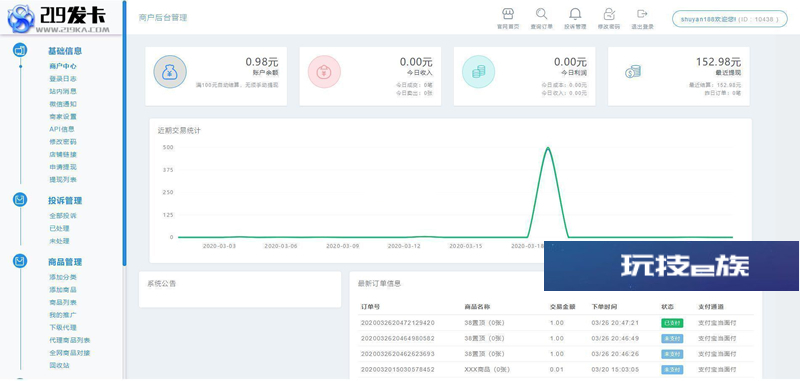The image size is (800, 381).
Task: Open 登录日志 in the sidebar
Action: [x=63, y=79]
